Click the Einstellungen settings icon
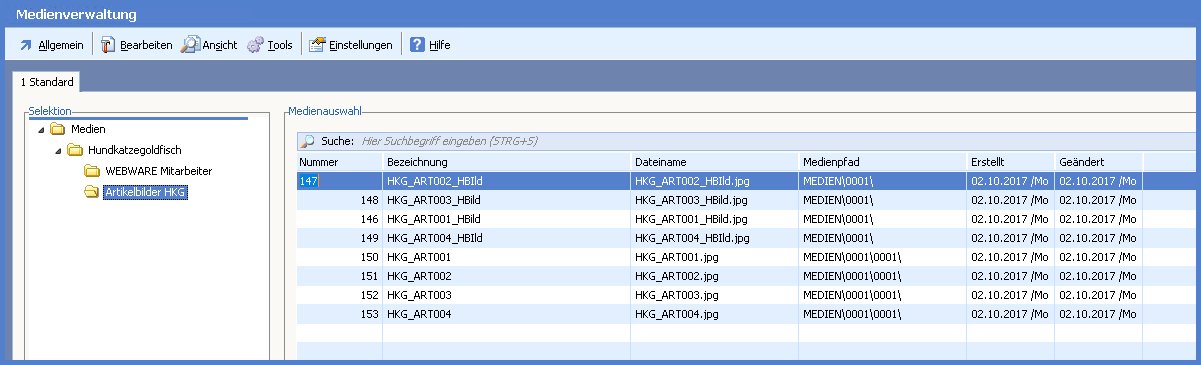Image resolution: width=1201 pixels, height=365 pixels. pos(317,45)
